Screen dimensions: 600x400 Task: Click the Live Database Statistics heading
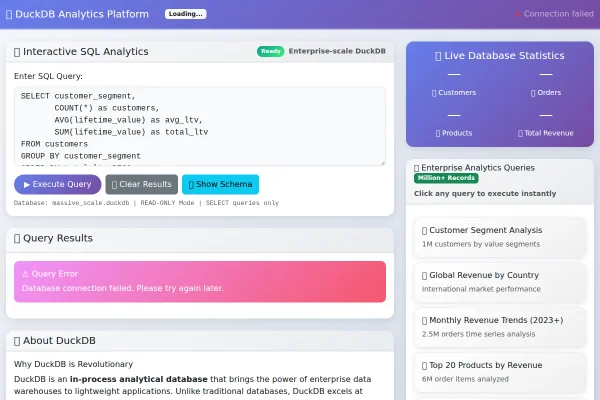pos(500,56)
